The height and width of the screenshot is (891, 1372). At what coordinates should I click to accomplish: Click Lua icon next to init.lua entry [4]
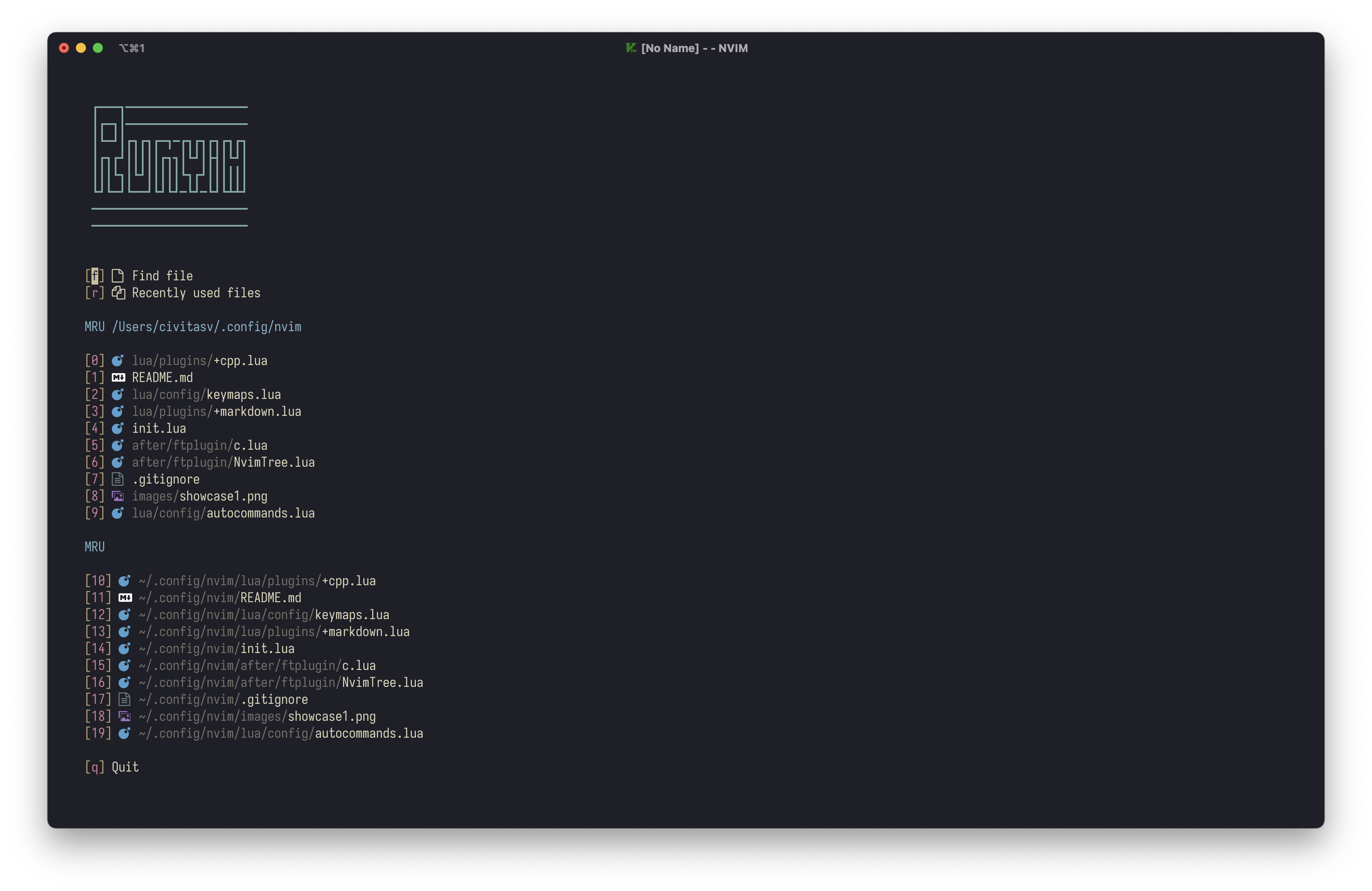pyautogui.click(x=118, y=428)
